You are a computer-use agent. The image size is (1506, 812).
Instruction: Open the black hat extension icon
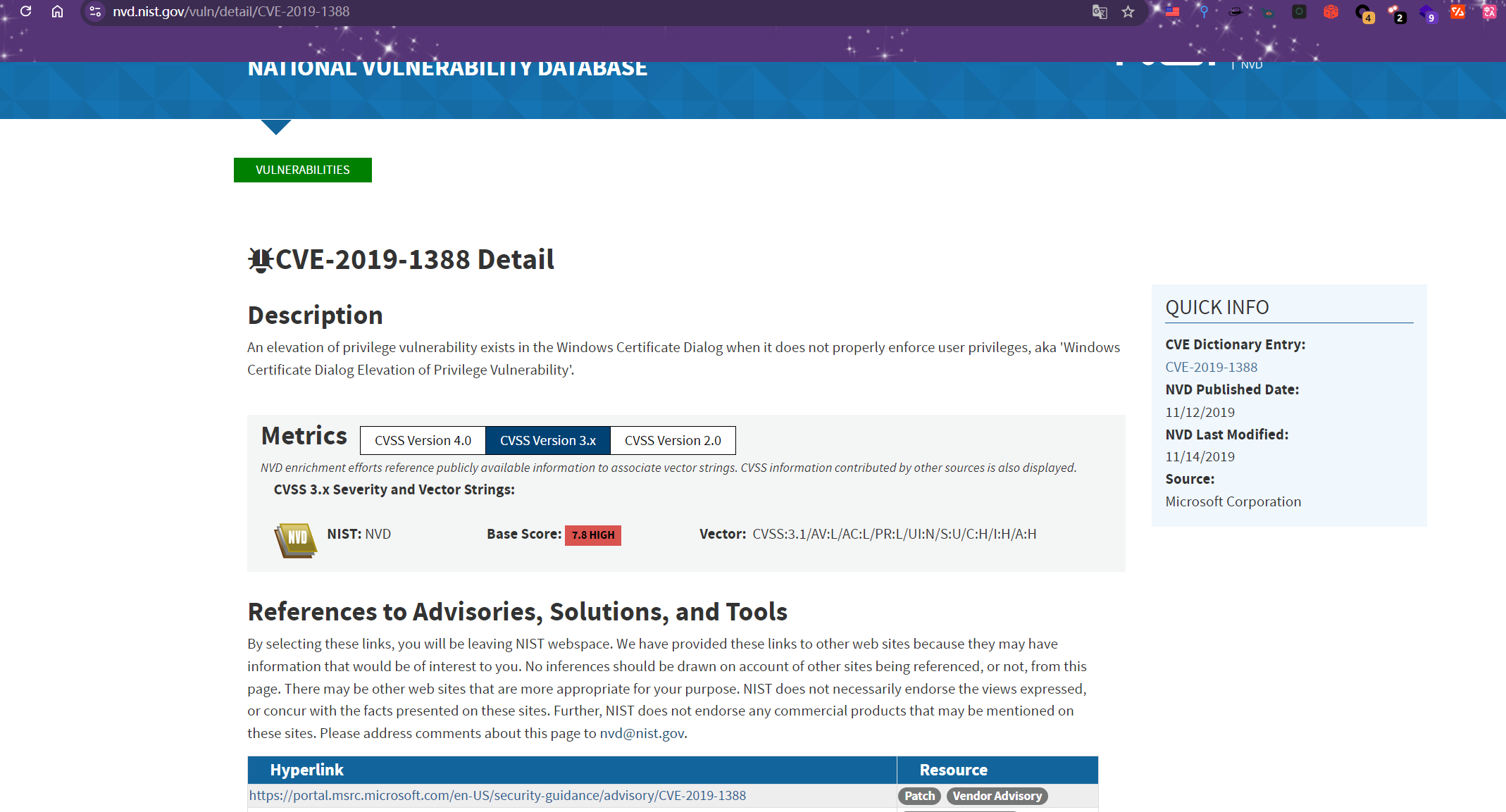point(1236,11)
